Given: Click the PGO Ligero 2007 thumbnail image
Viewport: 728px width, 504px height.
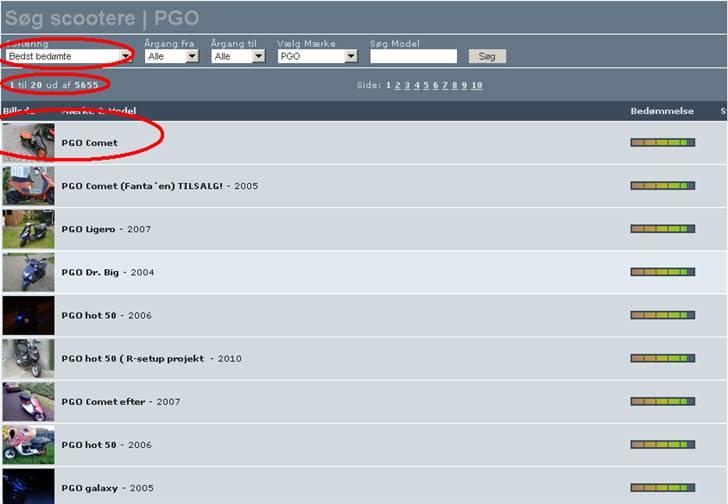Looking at the screenshot, I should point(28,229).
